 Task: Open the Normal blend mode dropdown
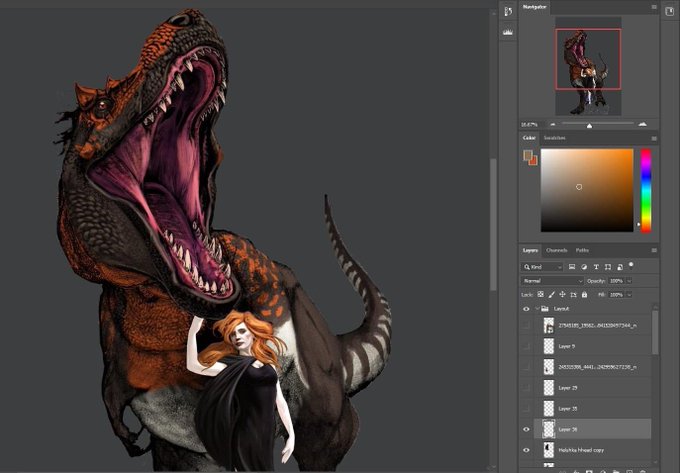(552, 281)
